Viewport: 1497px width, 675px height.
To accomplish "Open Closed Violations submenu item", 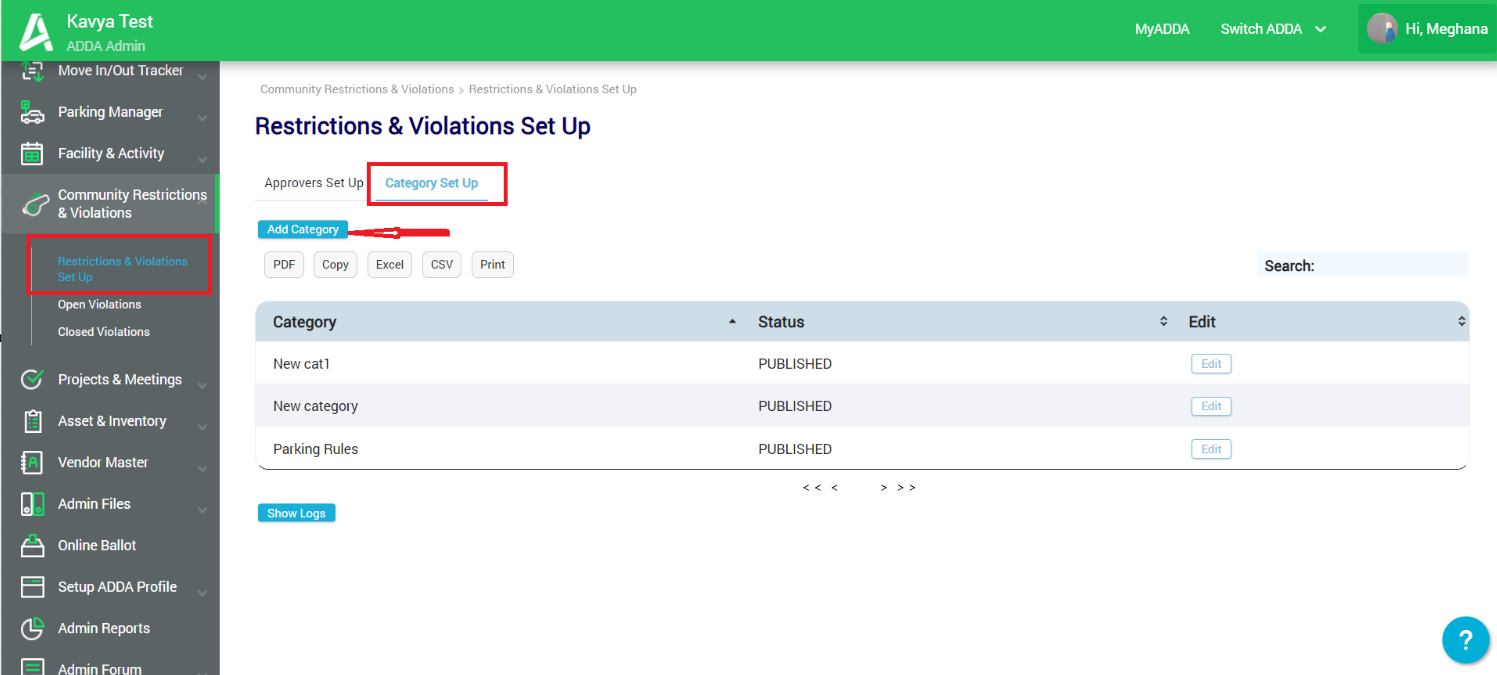I will tap(103, 332).
